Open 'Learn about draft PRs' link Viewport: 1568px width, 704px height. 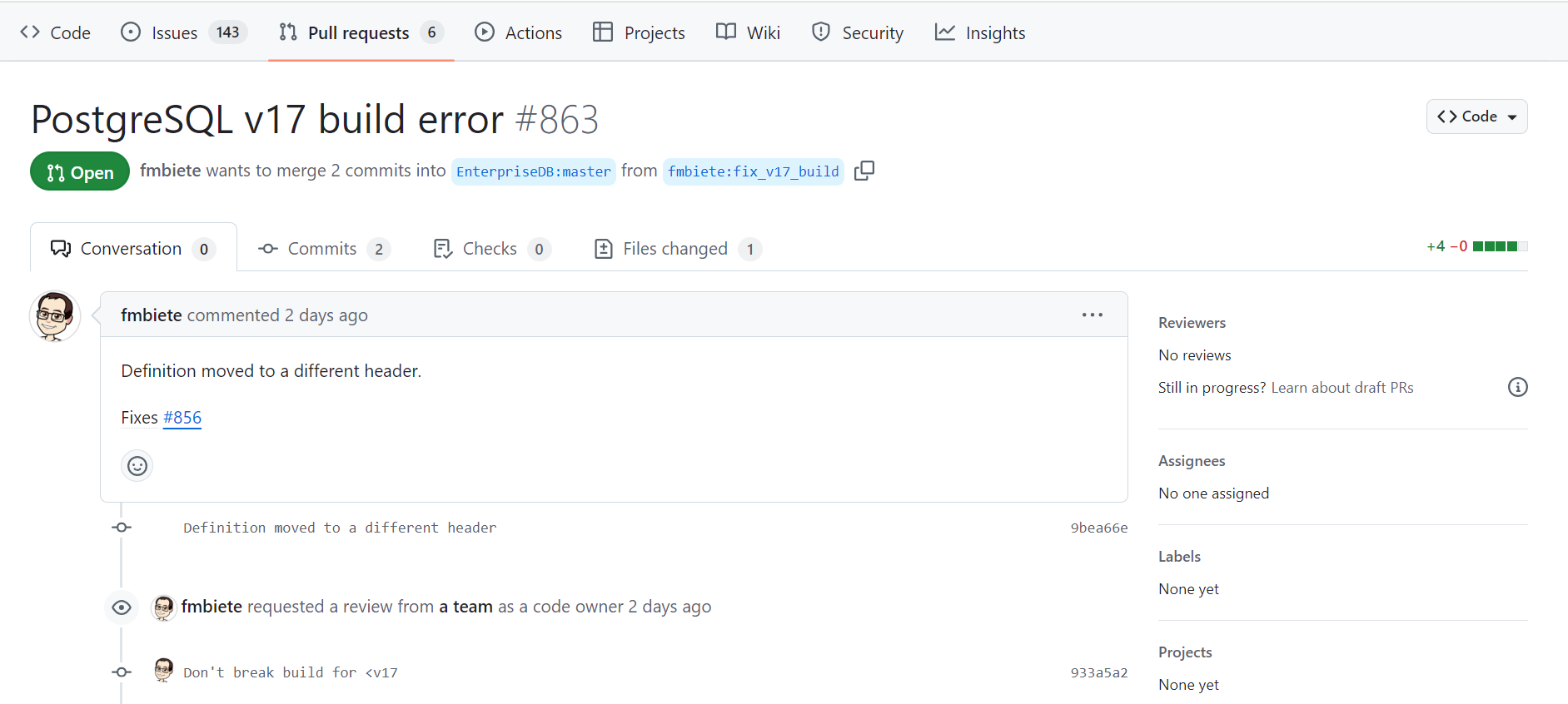coord(1342,388)
